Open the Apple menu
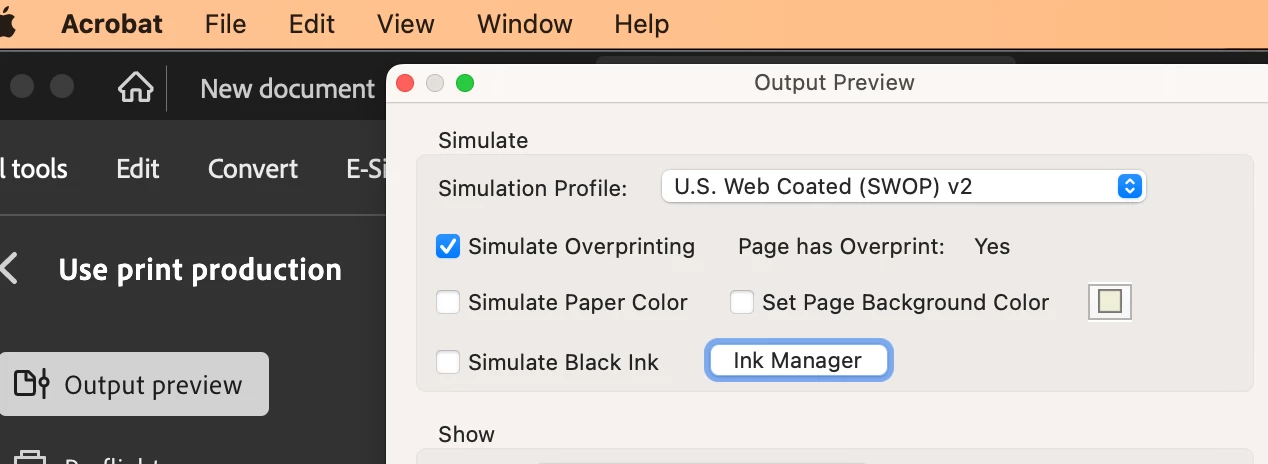Screen dimensions: 1268x464 (x=8, y=24)
